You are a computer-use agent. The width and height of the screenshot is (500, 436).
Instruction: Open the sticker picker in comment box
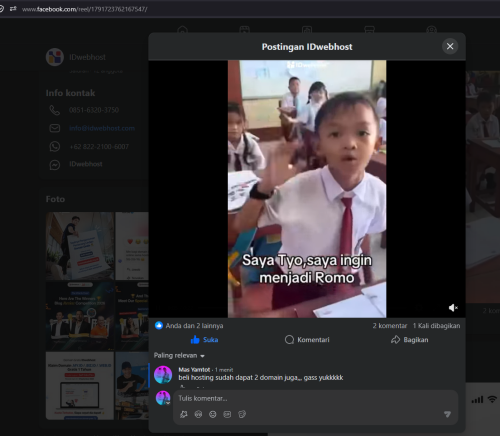pos(242,414)
